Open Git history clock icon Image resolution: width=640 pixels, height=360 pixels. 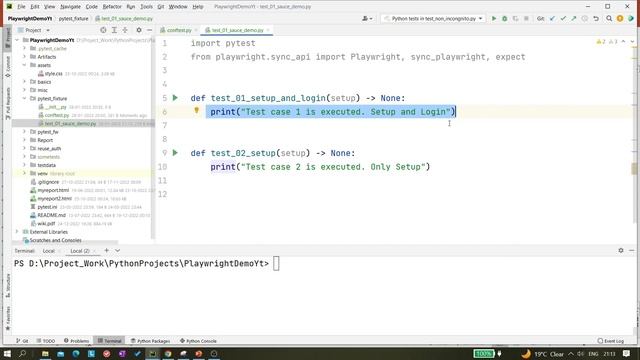tap(584, 18)
